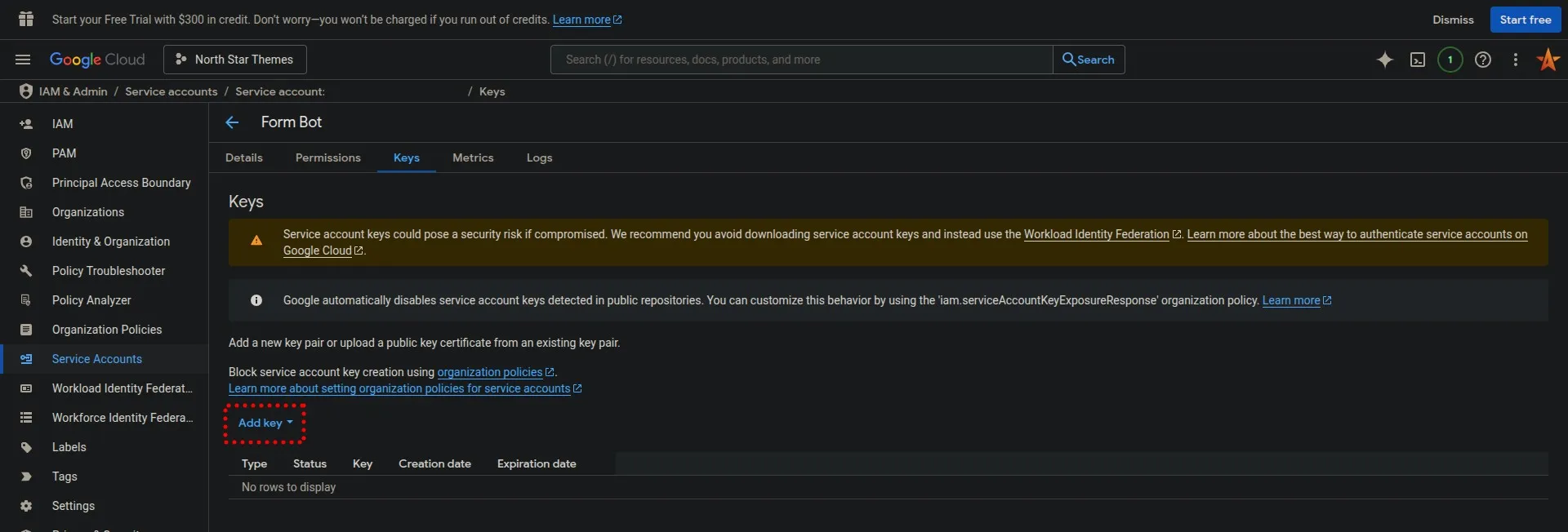Click the Expiration date column header

pyautogui.click(x=537, y=463)
